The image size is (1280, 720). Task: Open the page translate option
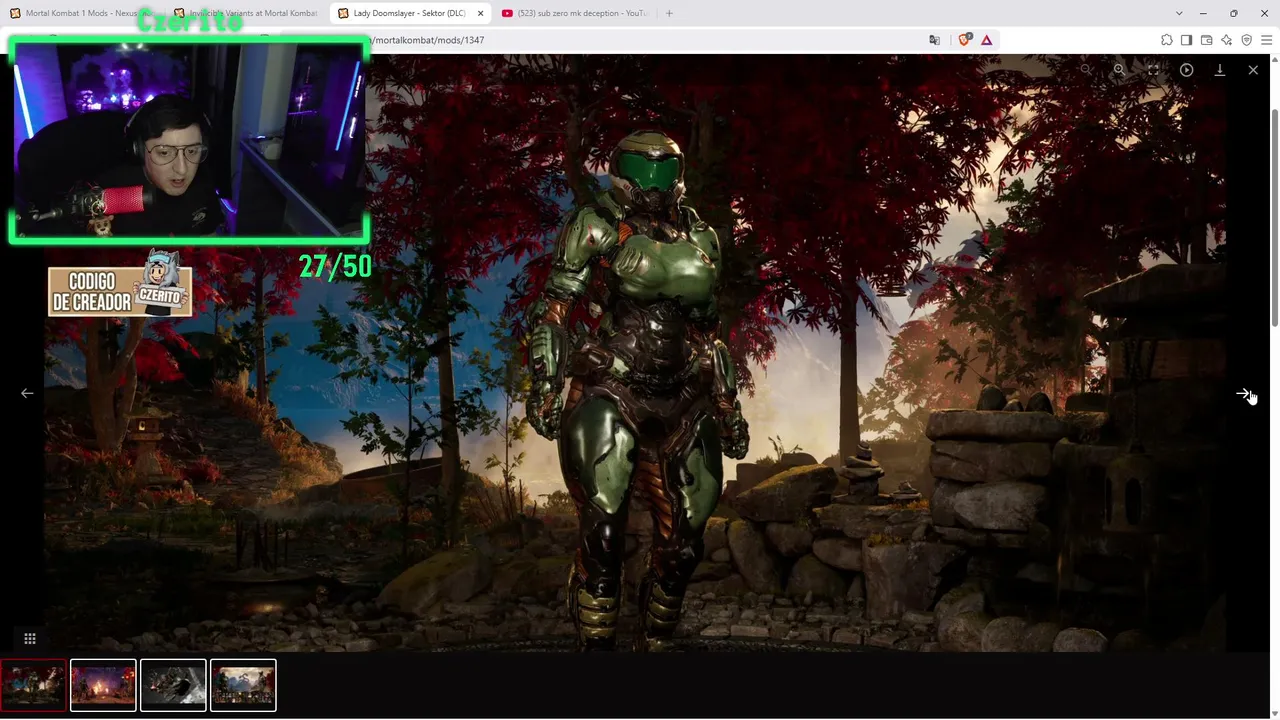coord(934,40)
